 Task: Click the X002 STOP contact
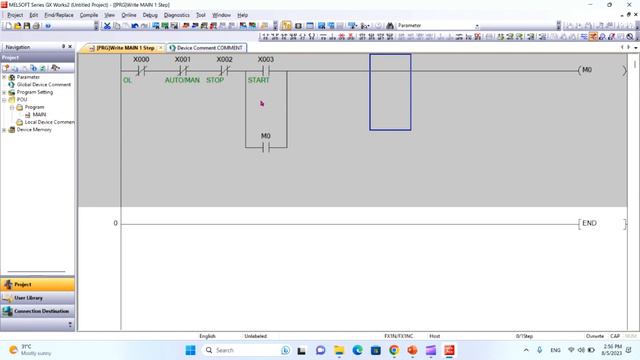(224, 71)
